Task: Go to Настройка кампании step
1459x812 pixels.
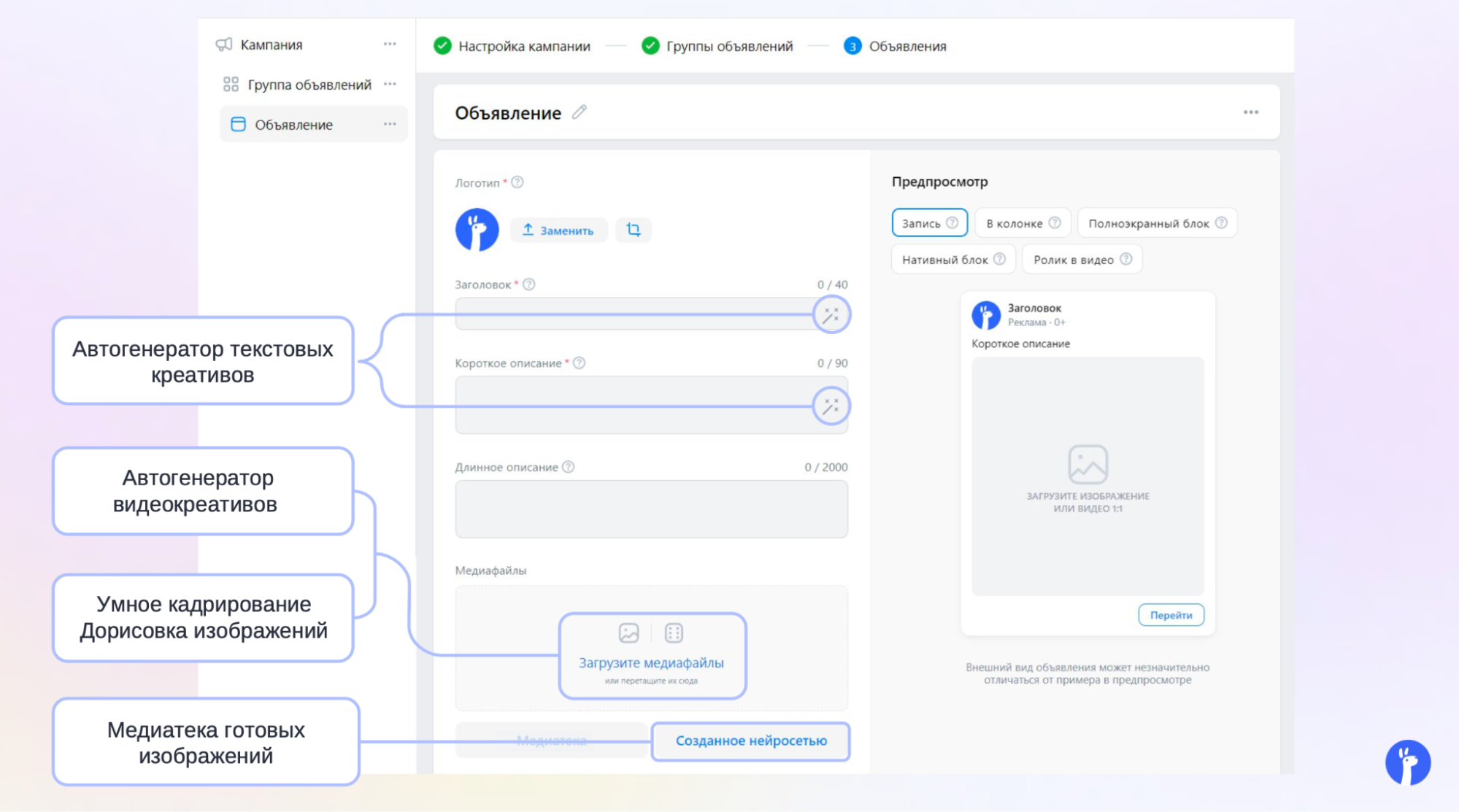Action: pyautogui.click(x=512, y=46)
